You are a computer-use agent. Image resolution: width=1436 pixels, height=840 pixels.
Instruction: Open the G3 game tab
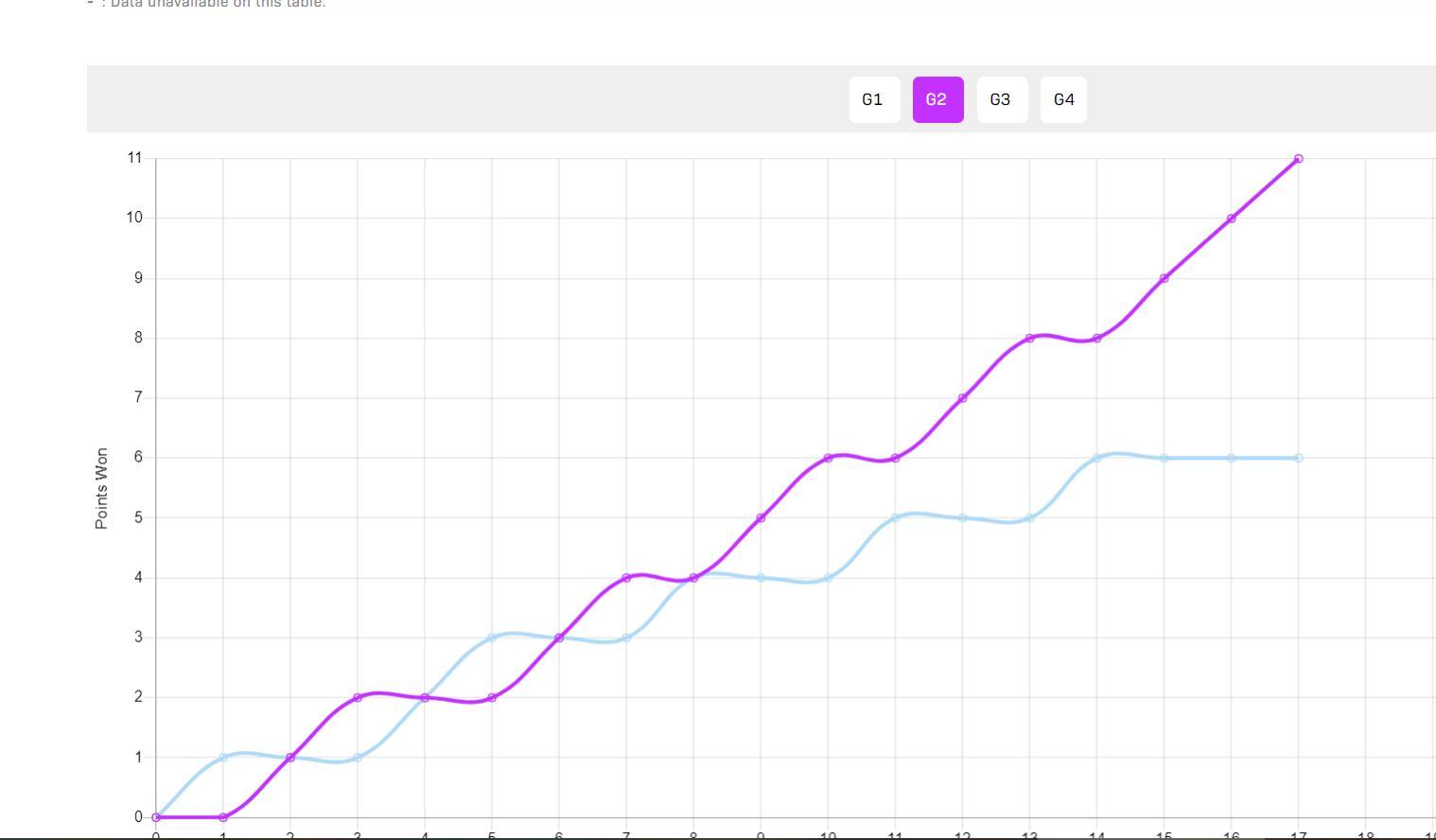pyautogui.click(x=1001, y=99)
